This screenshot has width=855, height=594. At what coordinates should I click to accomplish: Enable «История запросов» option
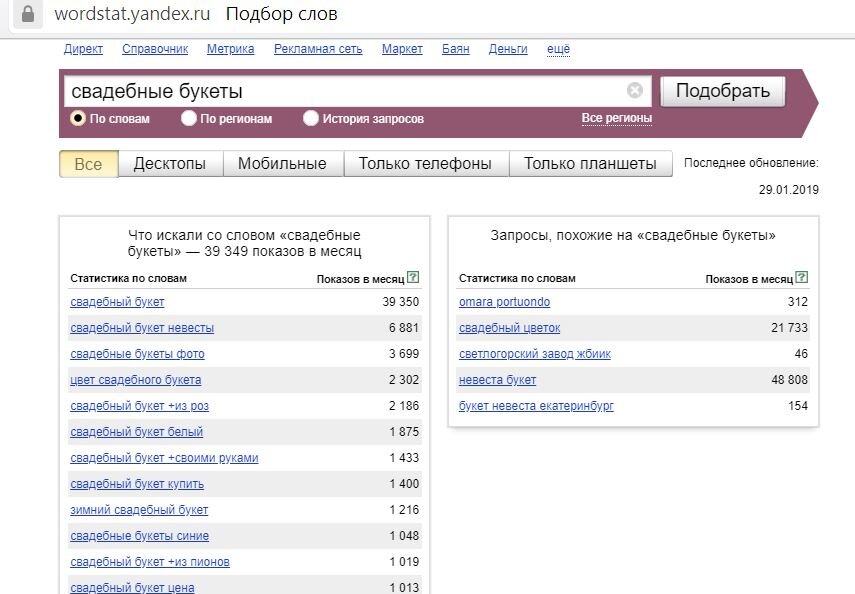[313, 118]
